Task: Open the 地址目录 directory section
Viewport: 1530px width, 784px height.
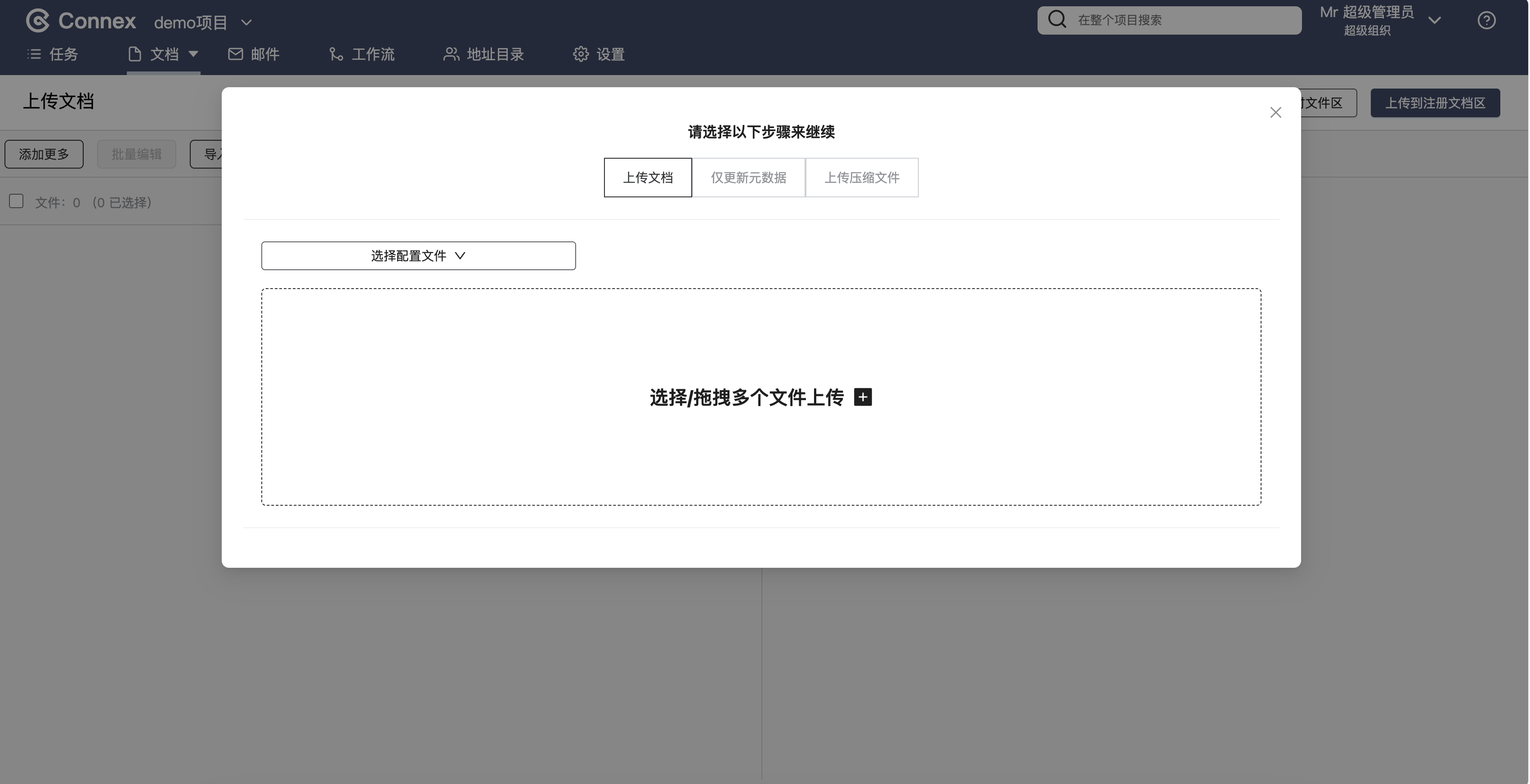Action: 483,54
